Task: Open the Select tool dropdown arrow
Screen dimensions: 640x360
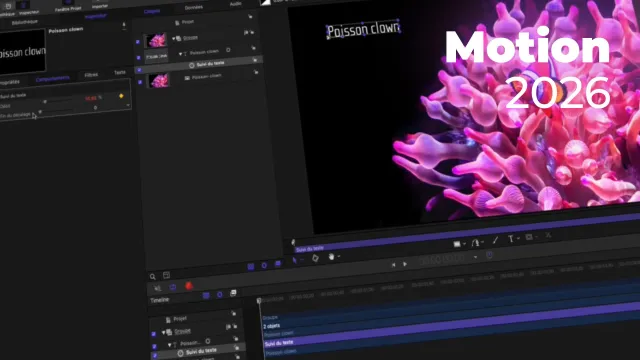Action: click(302, 260)
